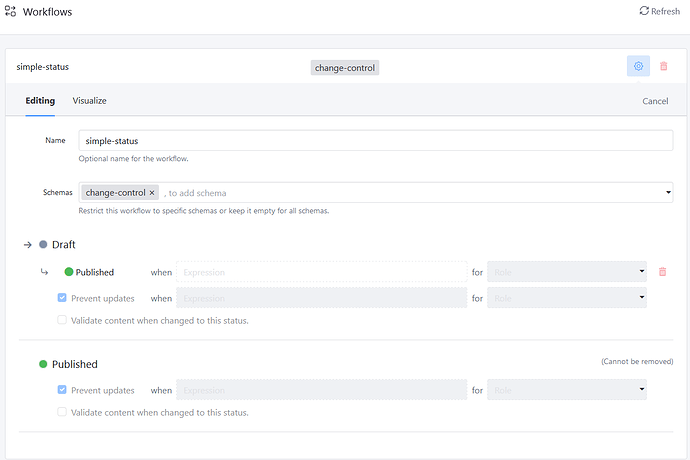Expand the Schemas dropdown arrow
Viewport: 690px width, 460px height.
(x=668, y=192)
